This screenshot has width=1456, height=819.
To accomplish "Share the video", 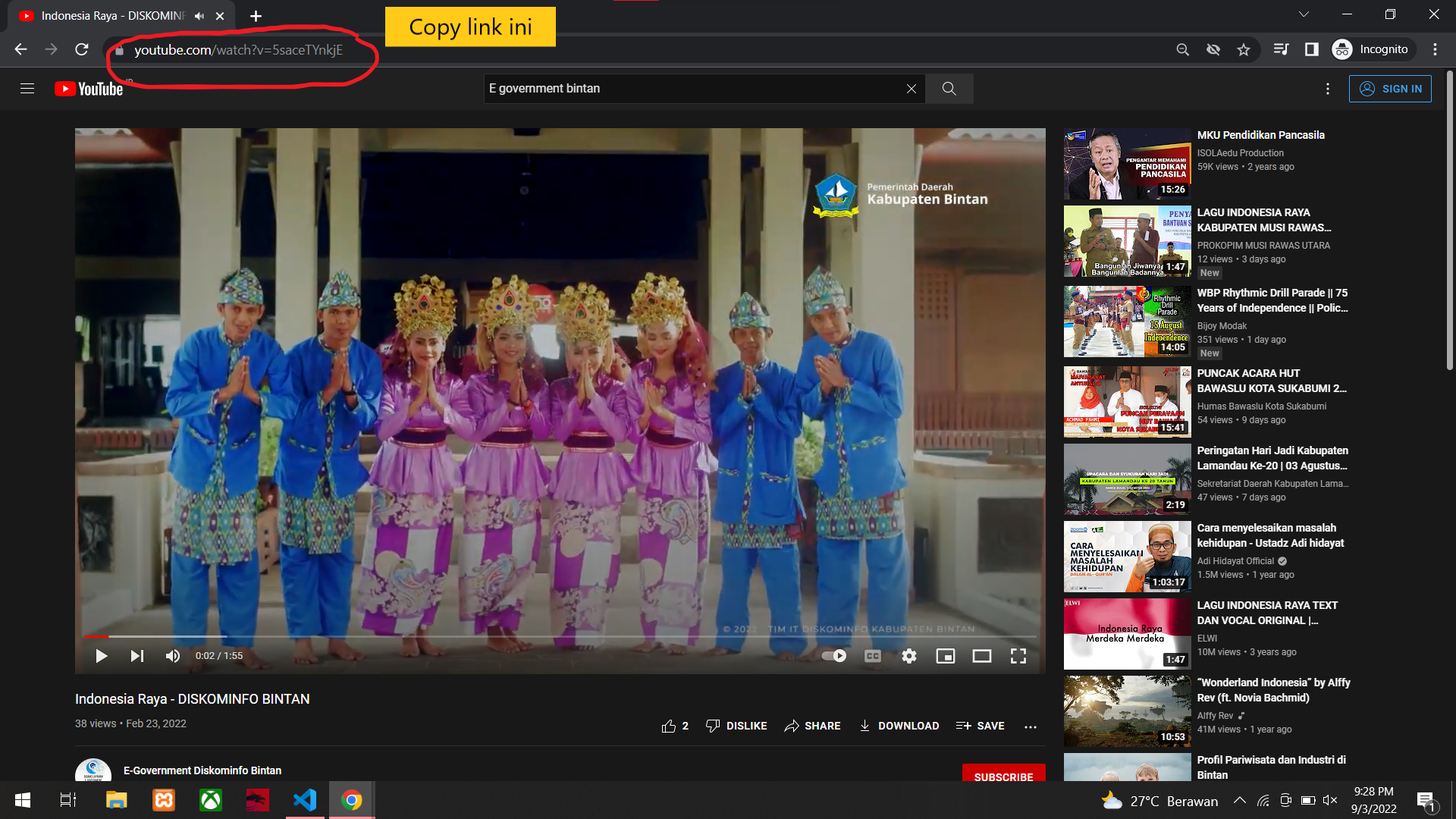I will coord(812,726).
